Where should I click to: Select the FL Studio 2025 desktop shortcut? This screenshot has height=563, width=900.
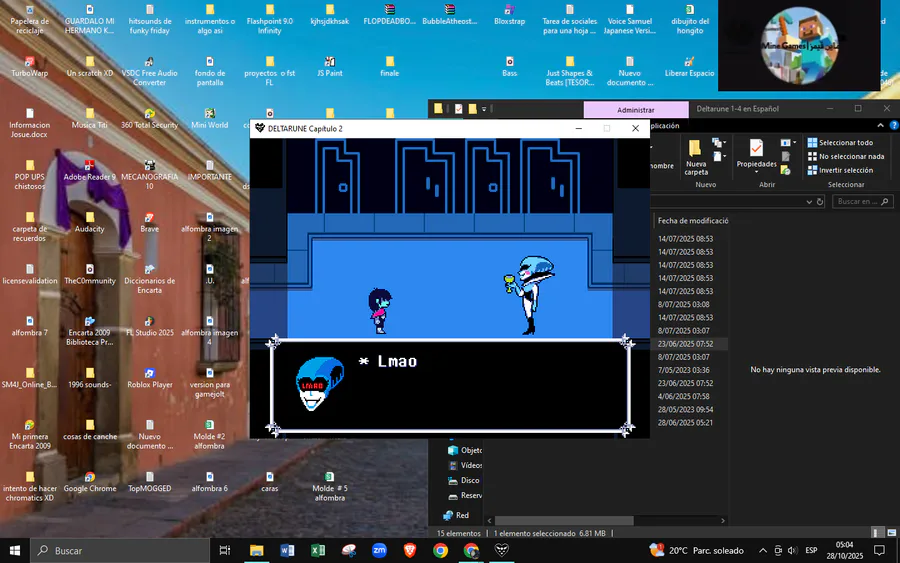pos(149,326)
